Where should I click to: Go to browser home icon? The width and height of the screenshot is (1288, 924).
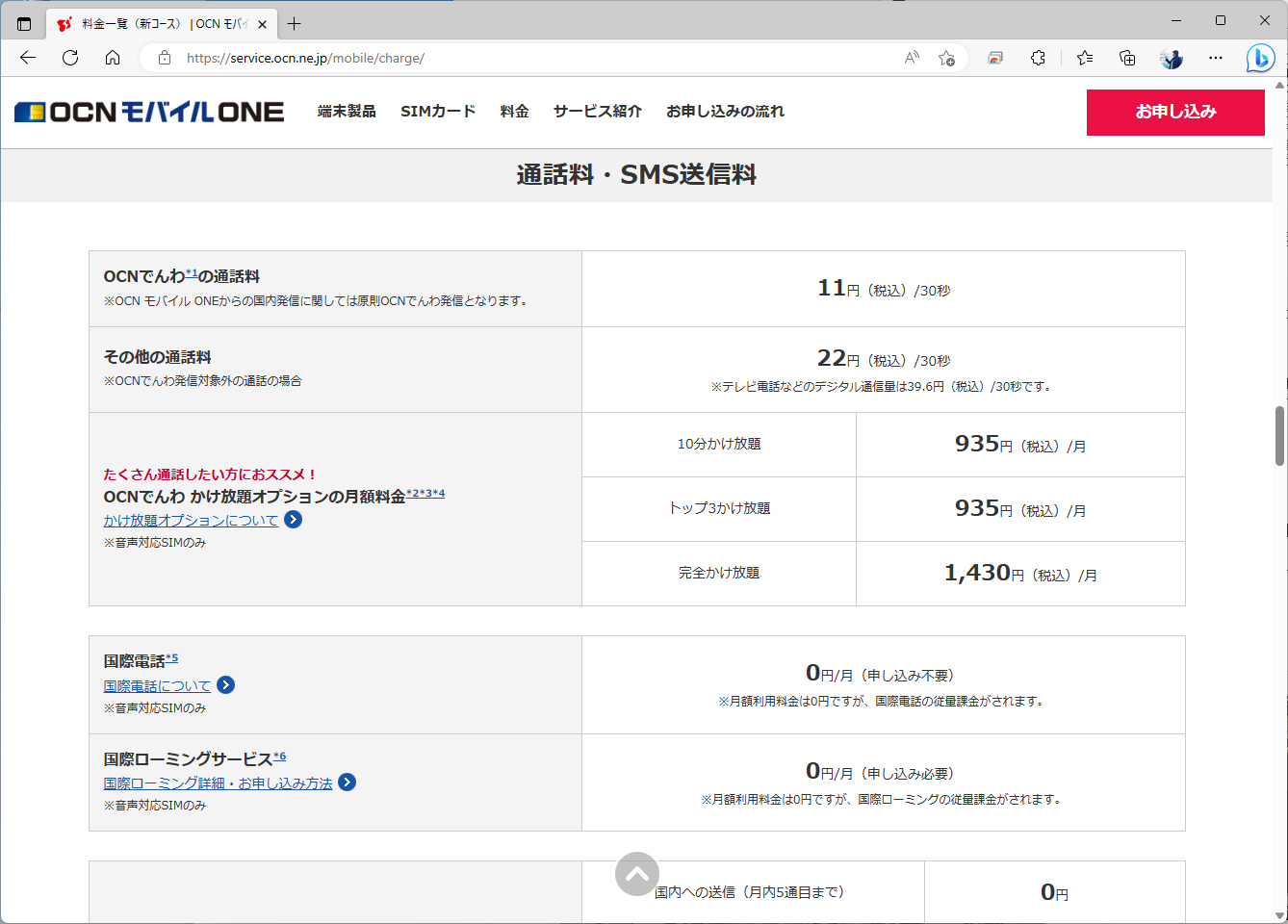[x=113, y=58]
